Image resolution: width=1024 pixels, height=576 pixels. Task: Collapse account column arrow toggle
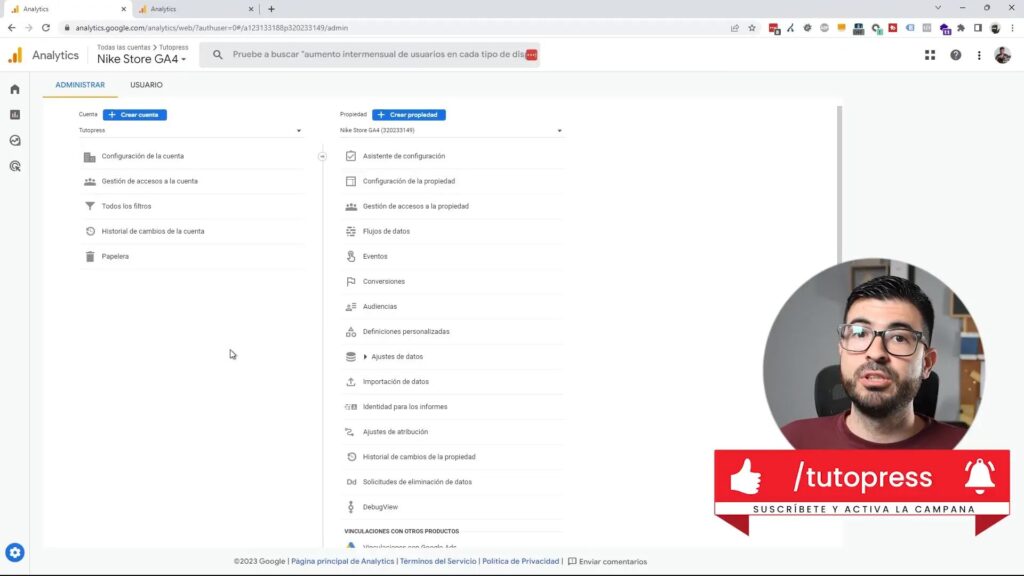(322, 157)
